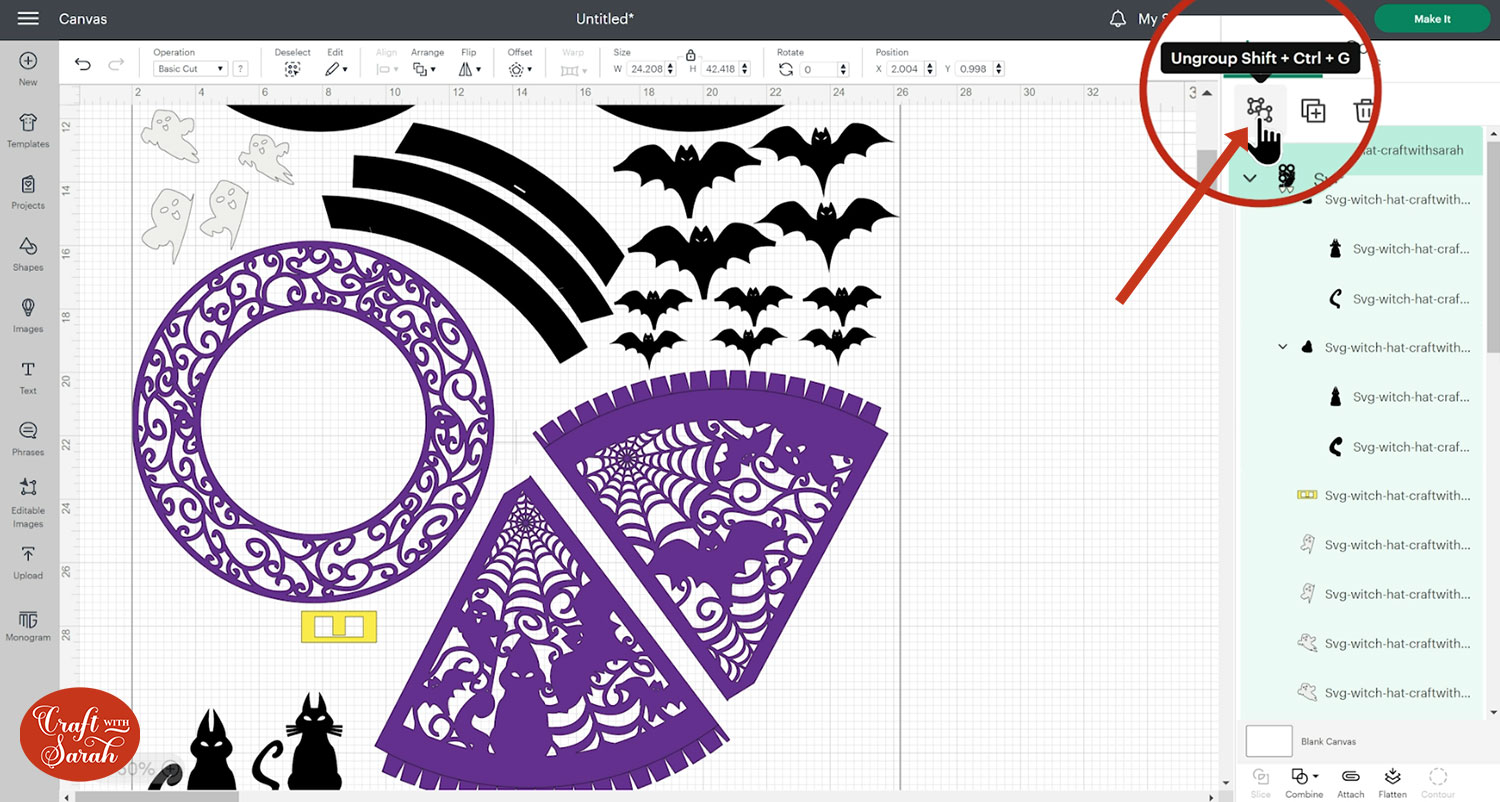Click the Make It button
Screen dimensions: 1500x802
1432,18
